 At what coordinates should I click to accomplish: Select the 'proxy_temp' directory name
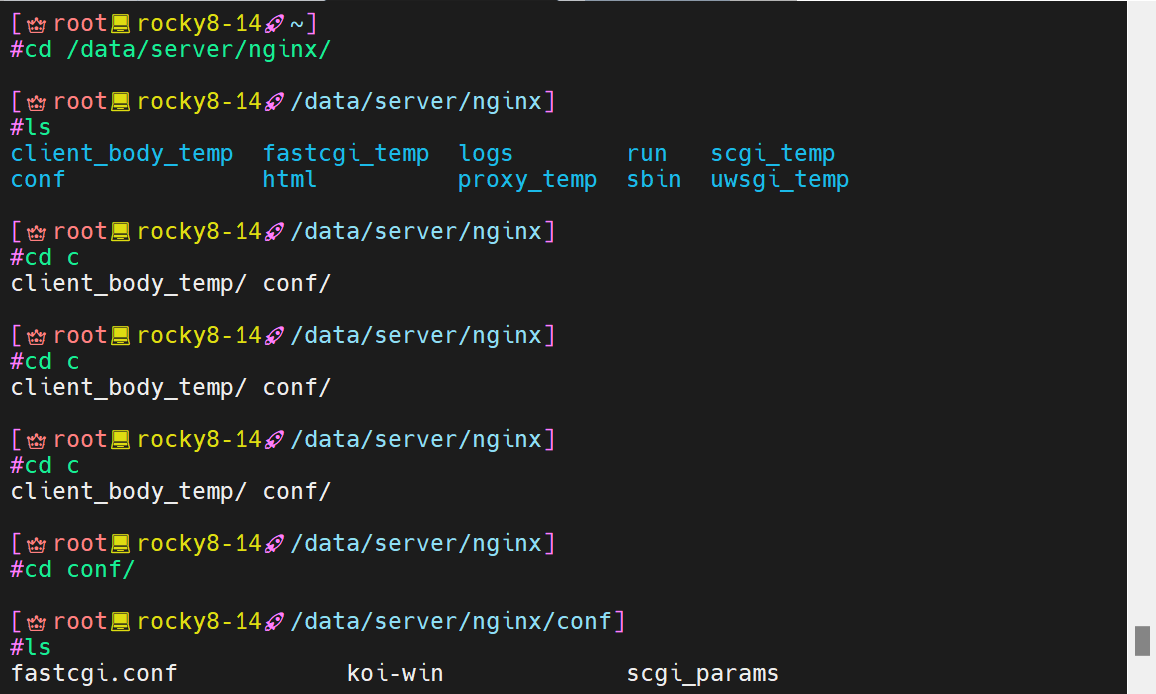click(527, 180)
